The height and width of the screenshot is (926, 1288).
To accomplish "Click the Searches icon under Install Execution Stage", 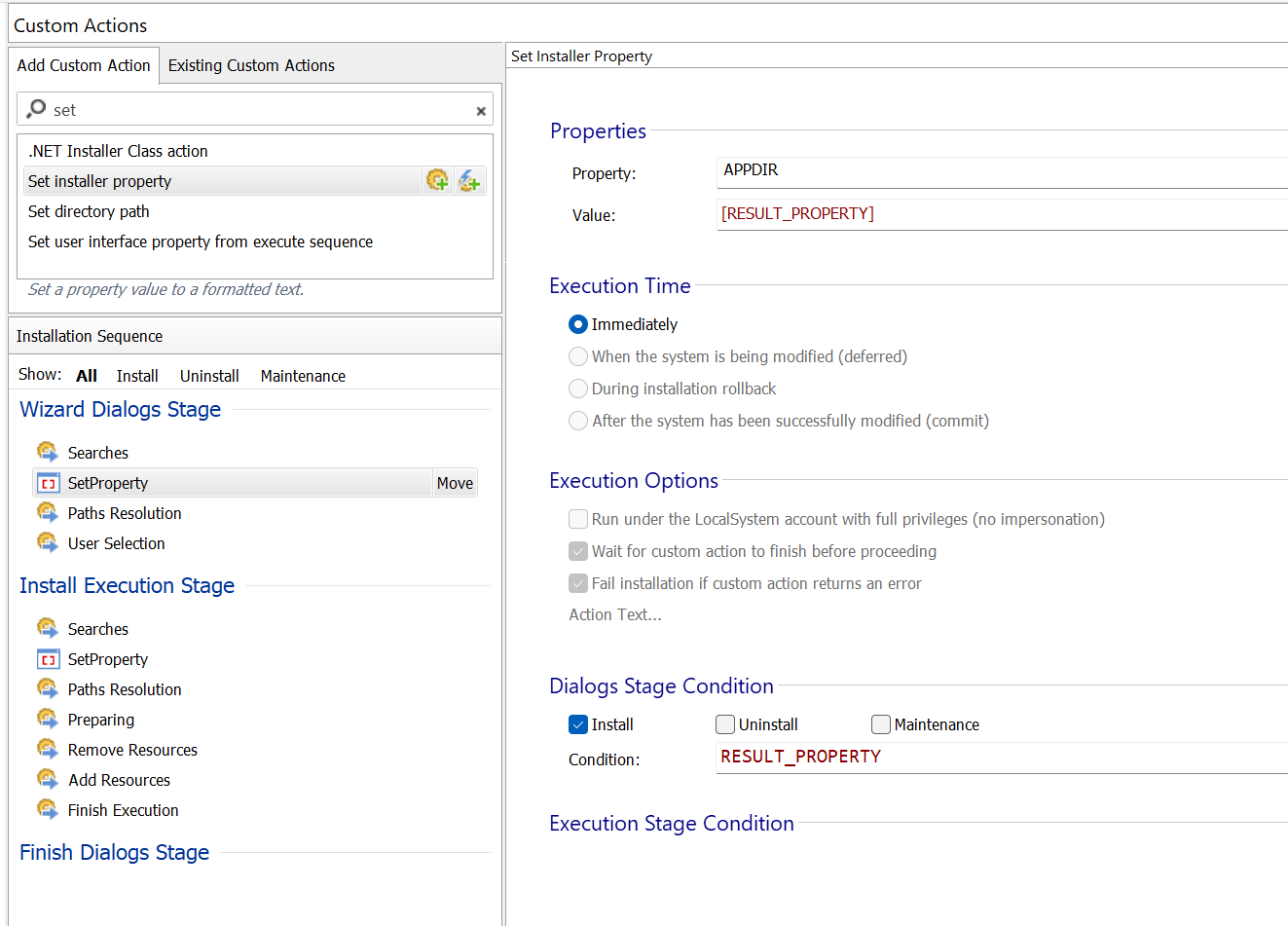I will 48,628.
